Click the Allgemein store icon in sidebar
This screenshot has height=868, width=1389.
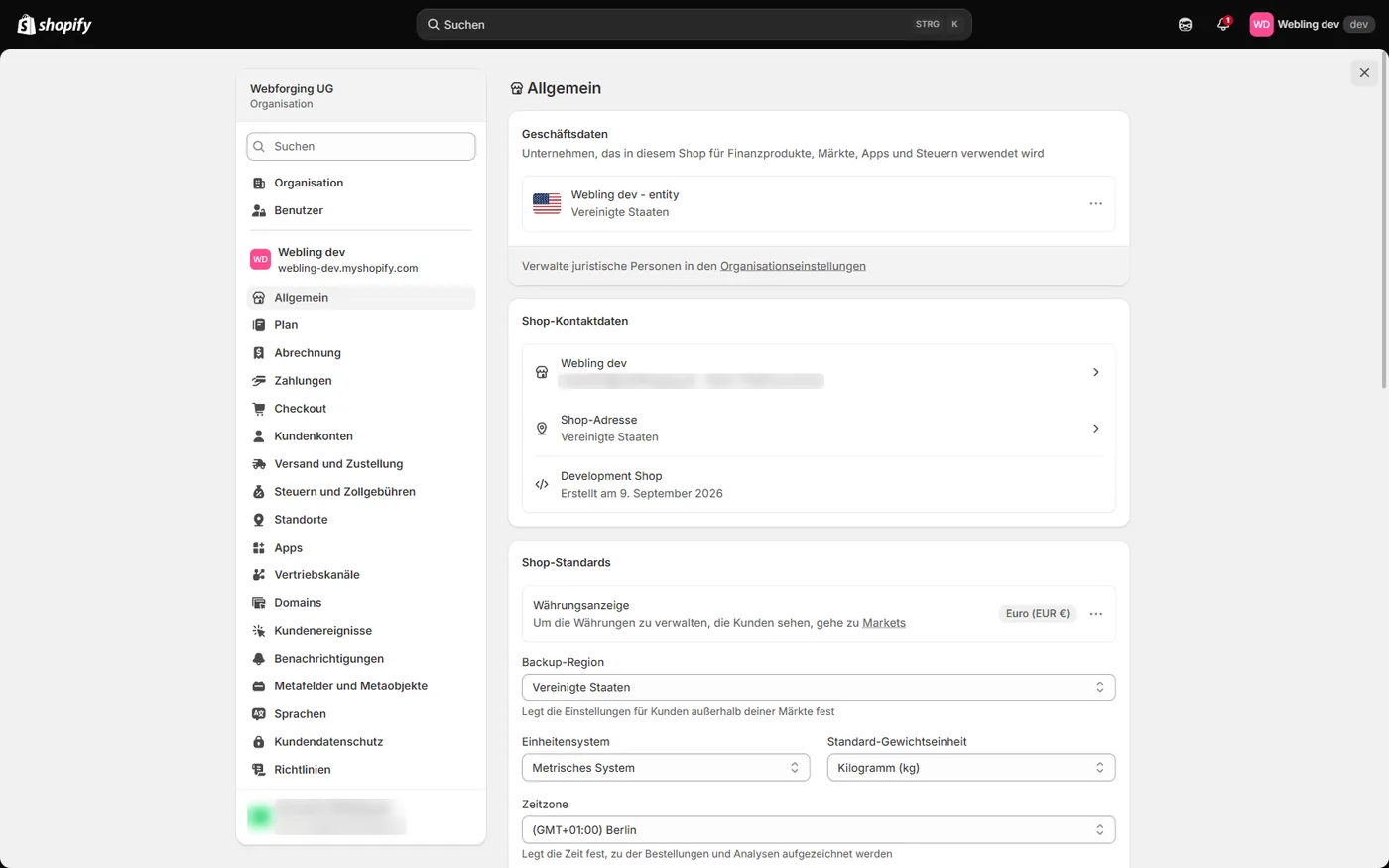click(x=259, y=298)
